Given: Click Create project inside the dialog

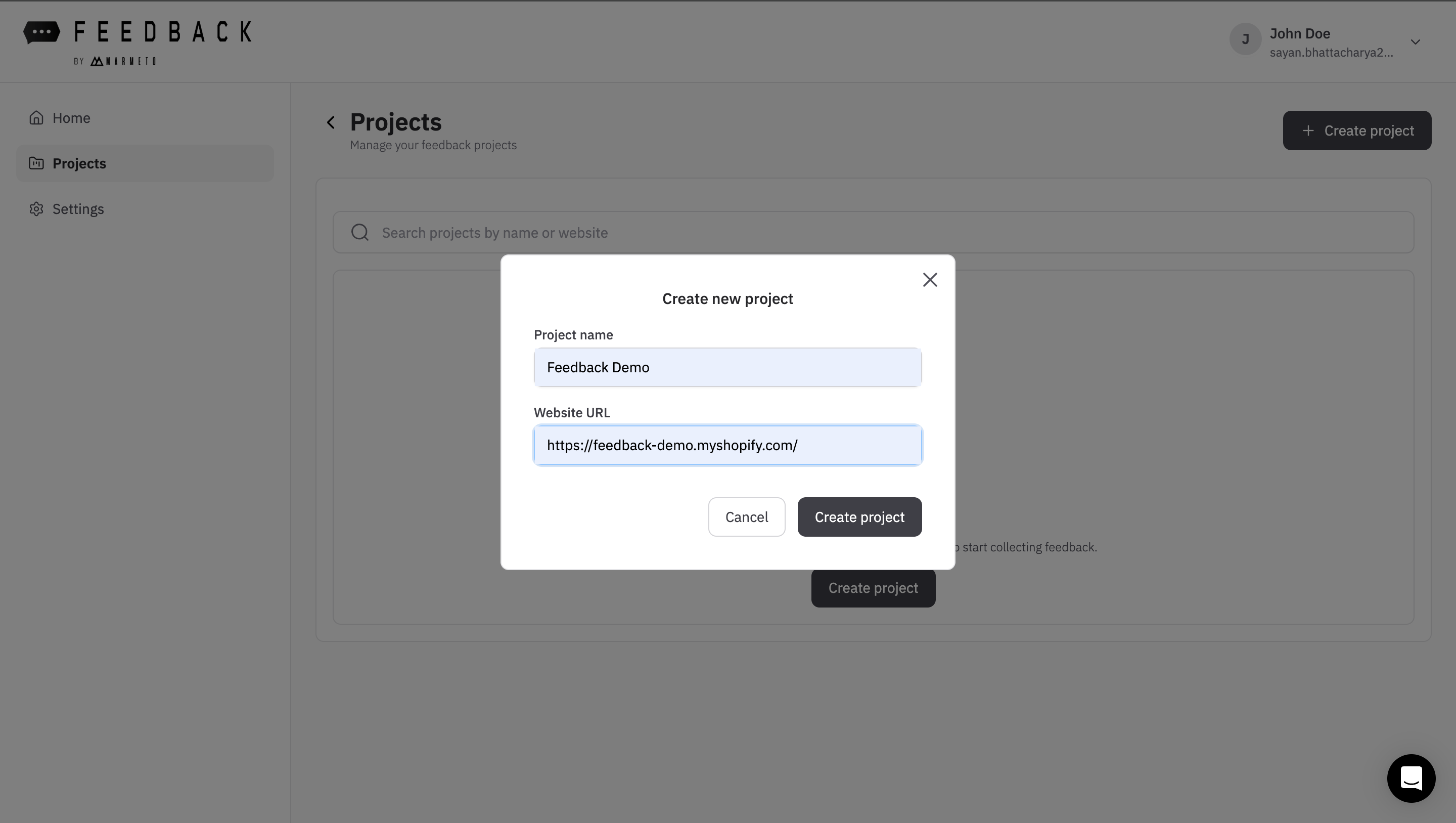Looking at the screenshot, I should [x=859, y=516].
